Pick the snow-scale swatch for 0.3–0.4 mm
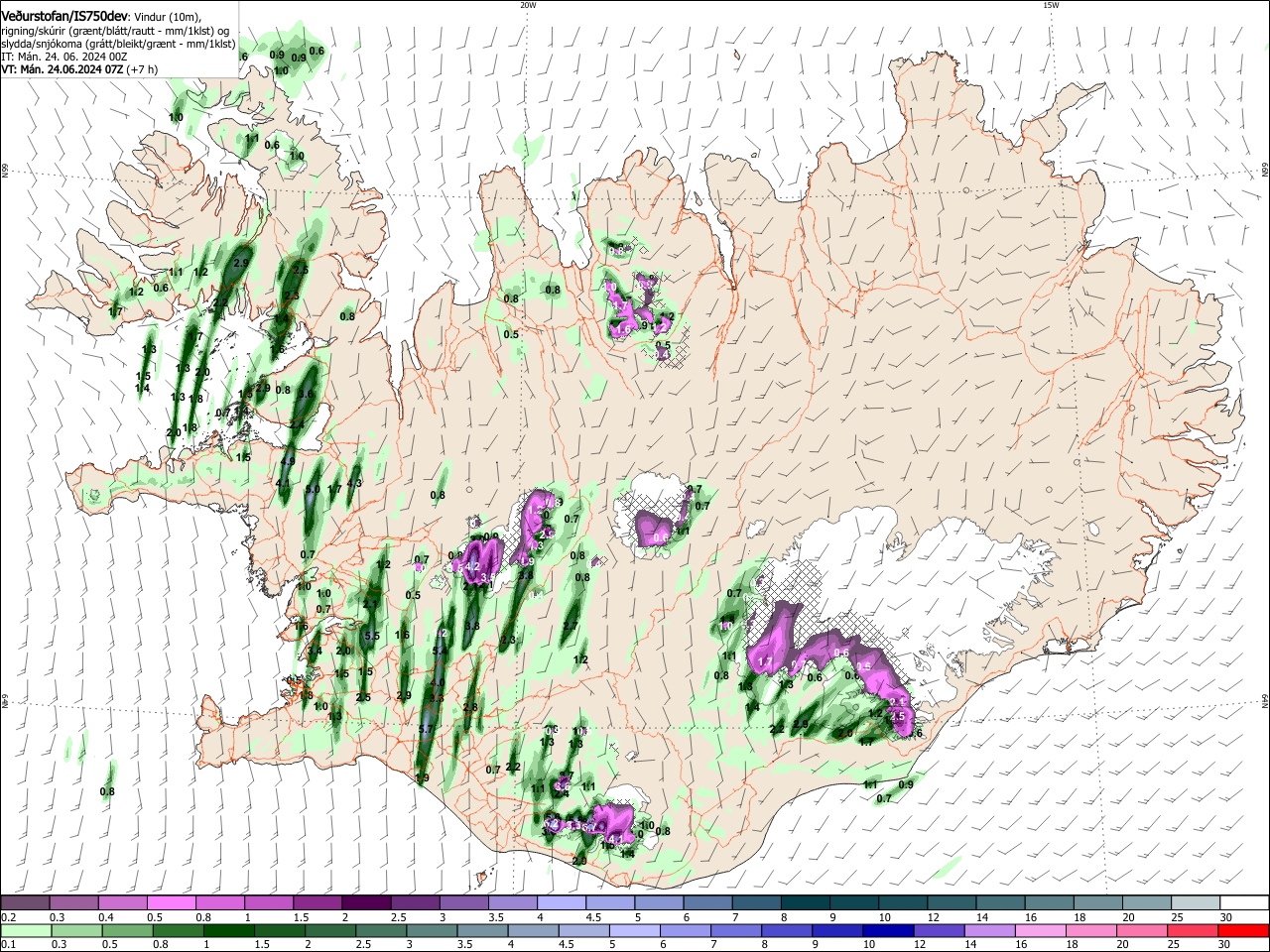Viewport: 1270px width, 952px height. (73, 903)
